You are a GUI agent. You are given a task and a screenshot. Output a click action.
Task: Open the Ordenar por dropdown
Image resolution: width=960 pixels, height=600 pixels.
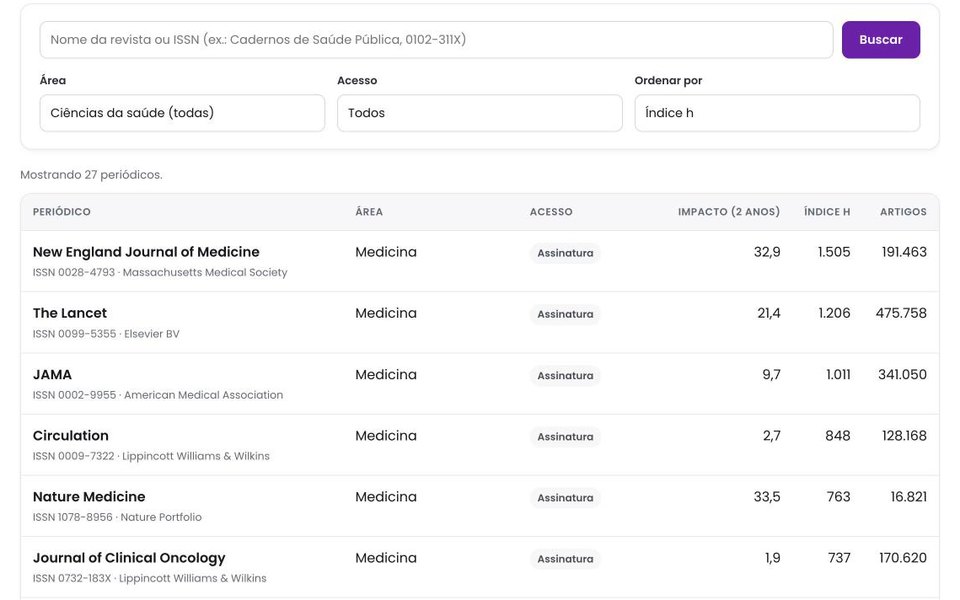pyautogui.click(x=777, y=113)
